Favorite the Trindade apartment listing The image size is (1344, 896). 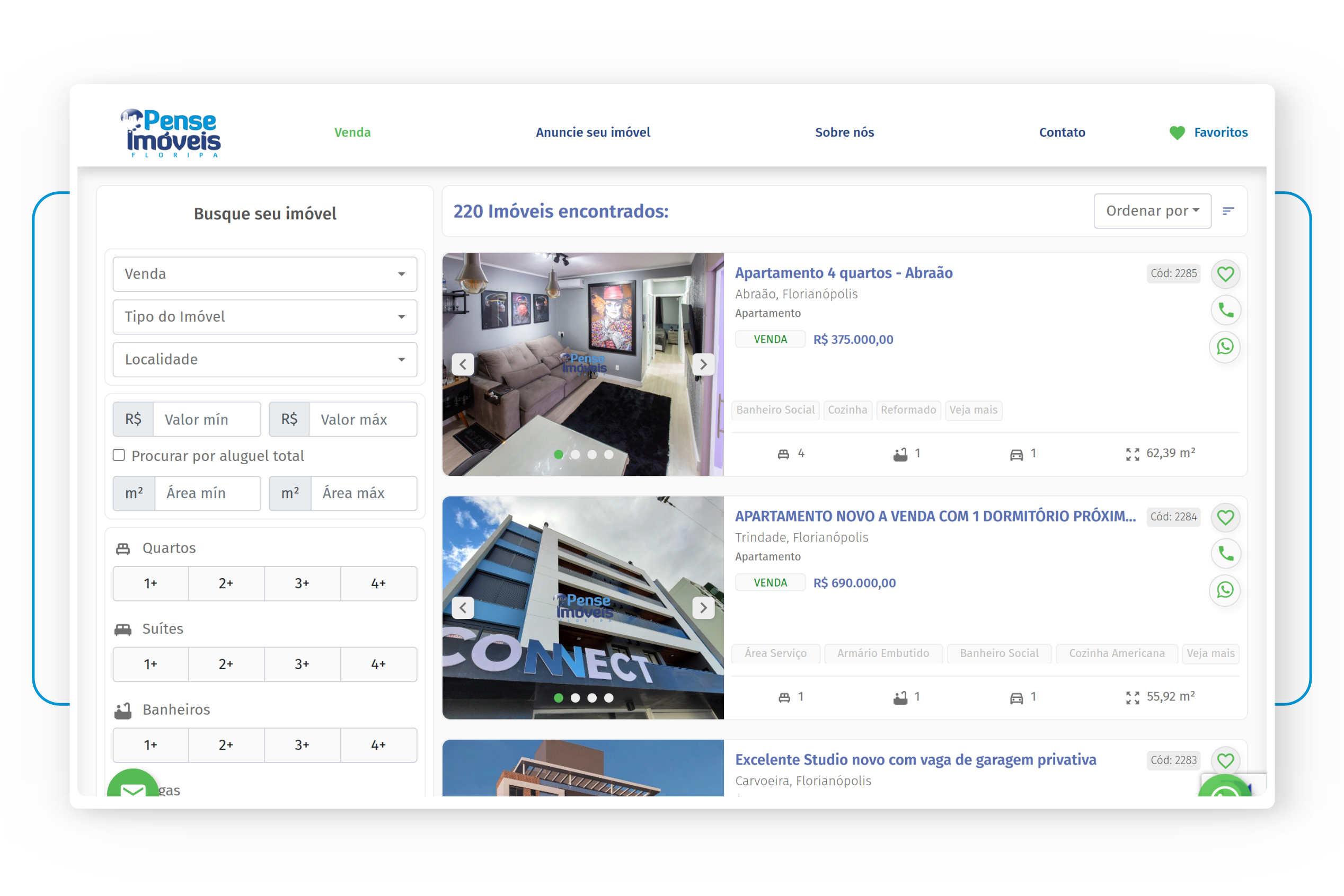click(x=1225, y=517)
